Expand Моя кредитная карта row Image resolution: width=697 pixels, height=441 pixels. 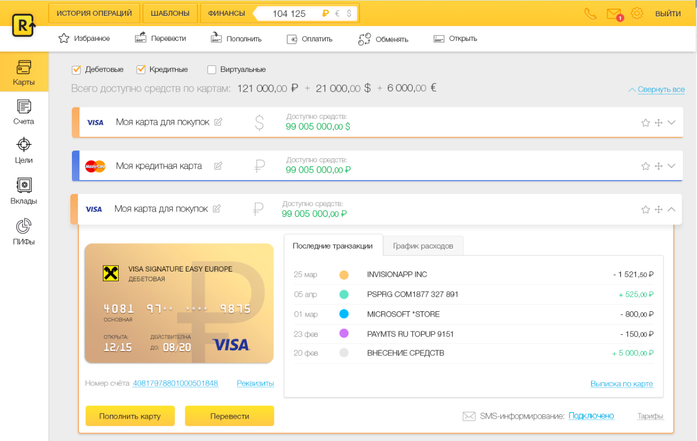coord(672,166)
